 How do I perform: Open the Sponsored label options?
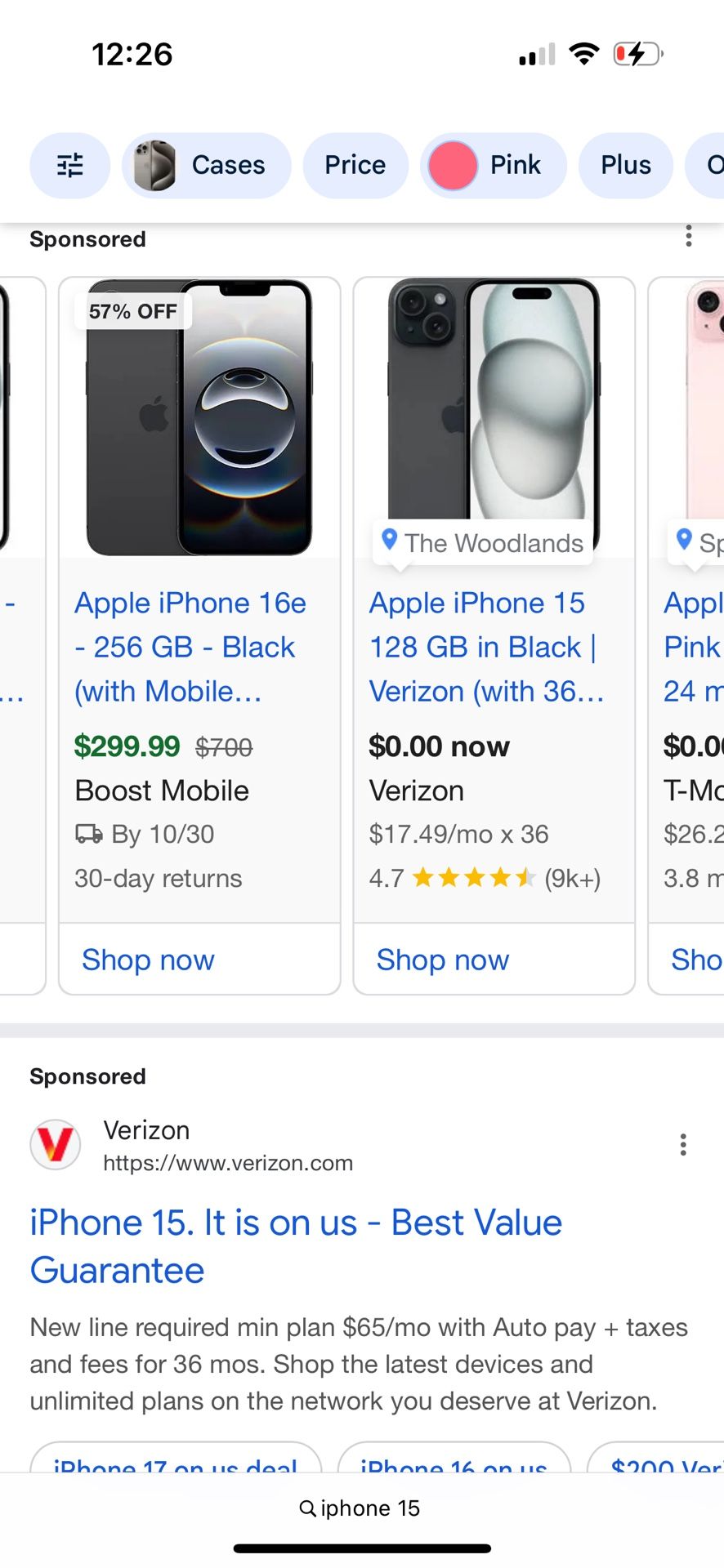tap(87, 238)
